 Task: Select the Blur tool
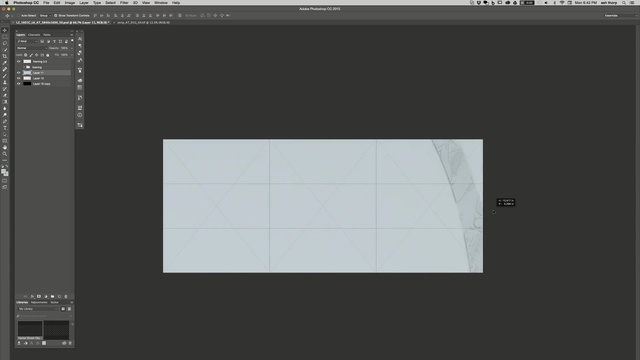coord(5,109)
